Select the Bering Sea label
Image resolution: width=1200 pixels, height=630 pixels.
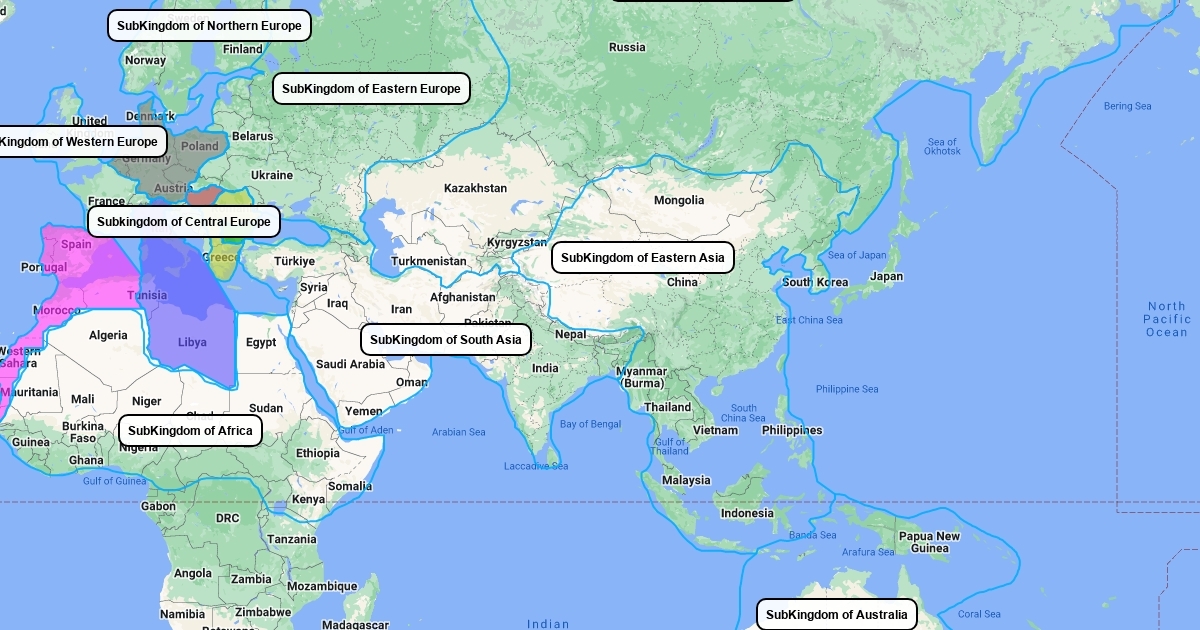(1128, 106)
